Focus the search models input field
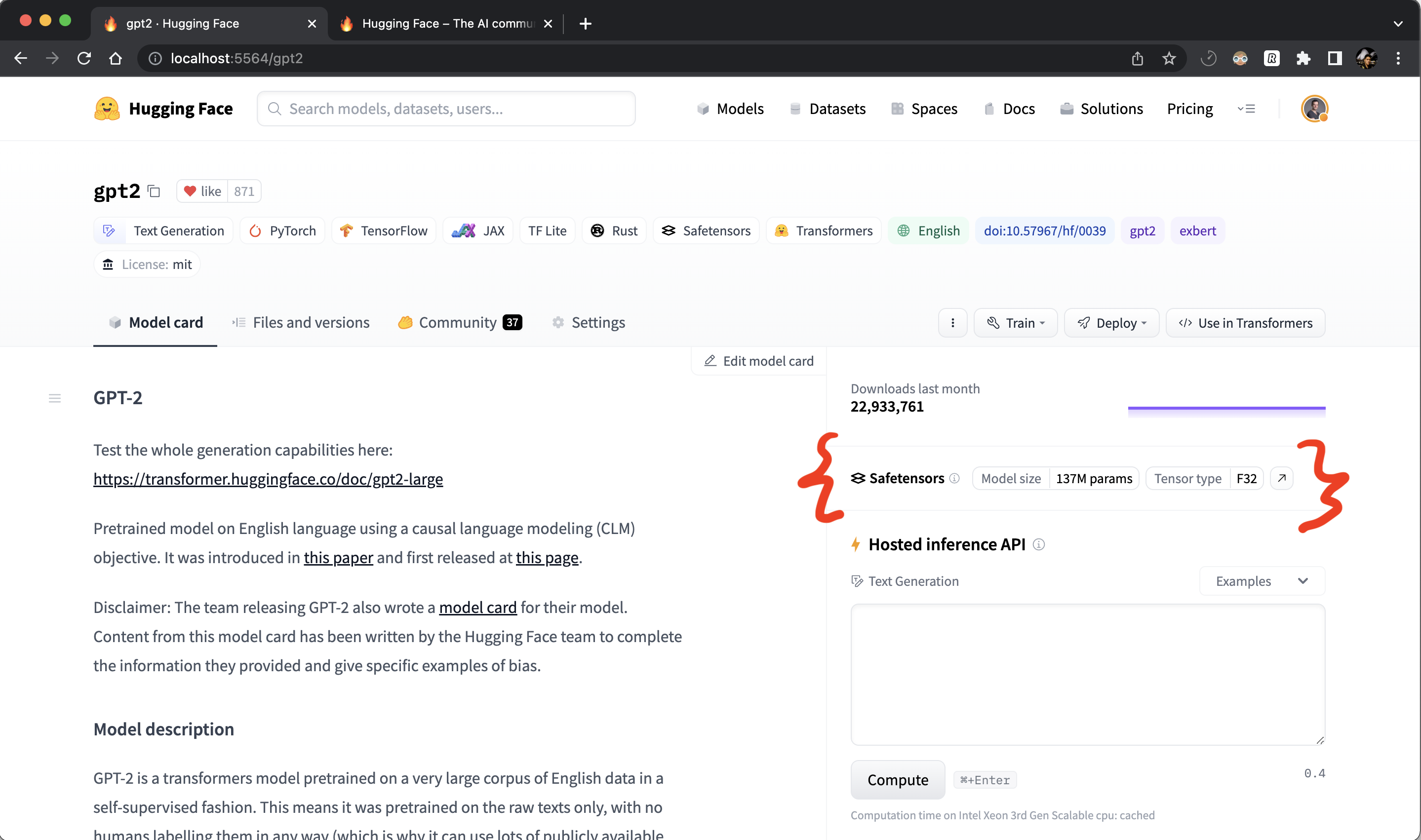 pos(447,109)
